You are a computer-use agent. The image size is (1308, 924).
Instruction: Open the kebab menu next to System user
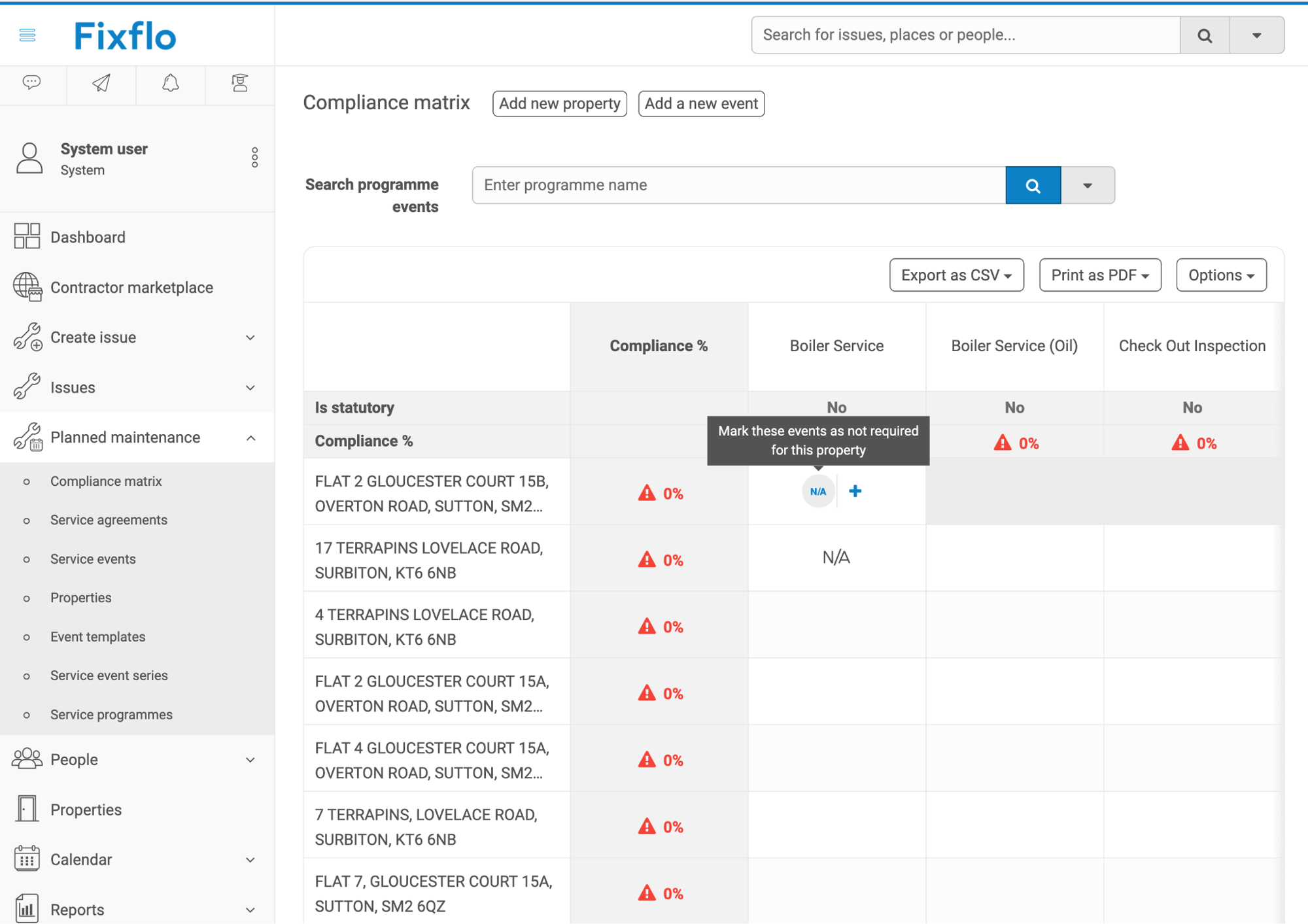[254, 157]
